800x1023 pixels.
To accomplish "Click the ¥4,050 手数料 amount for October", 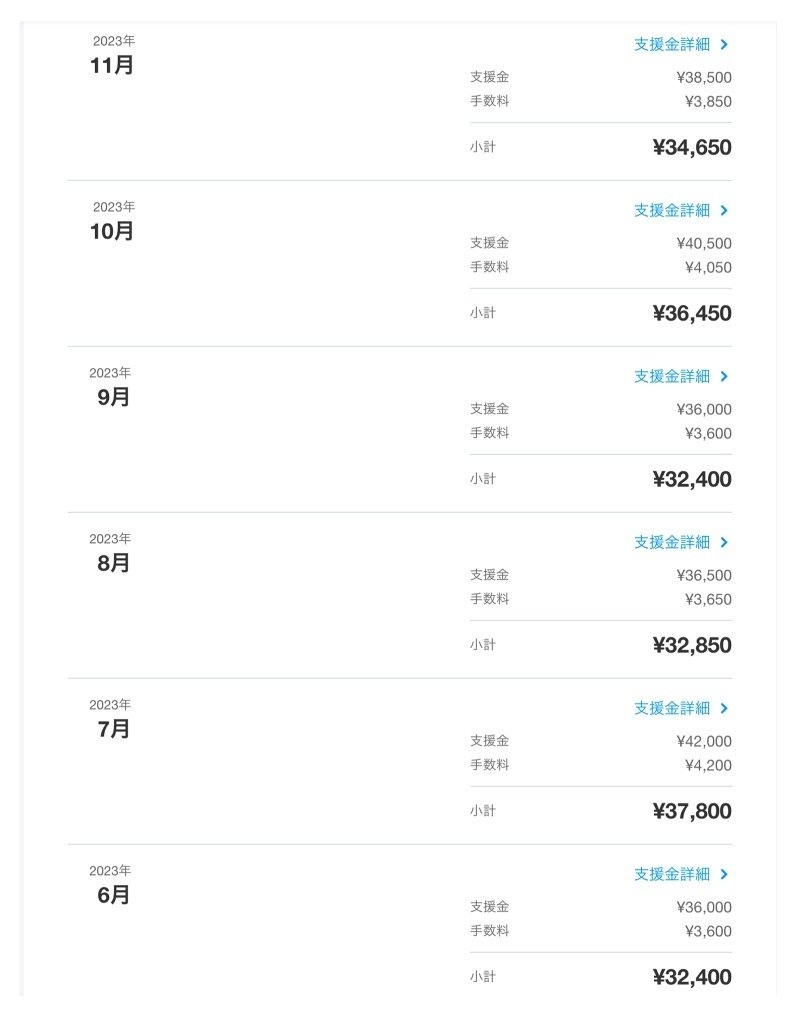I will pos(708,267).
